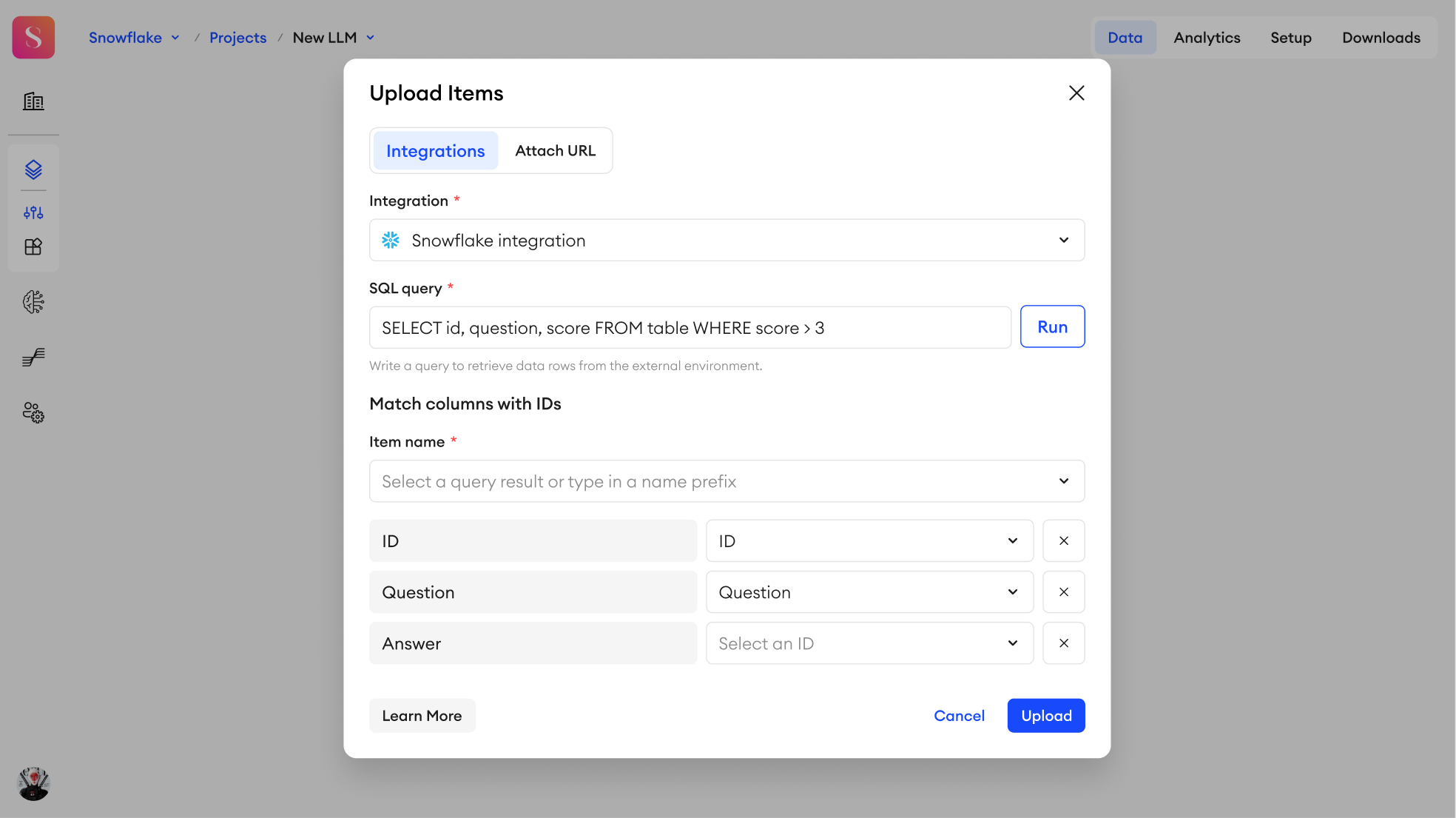Remove the ID column mapping row
This screenshot has height=818, width=1456.
pos(1064,541)
